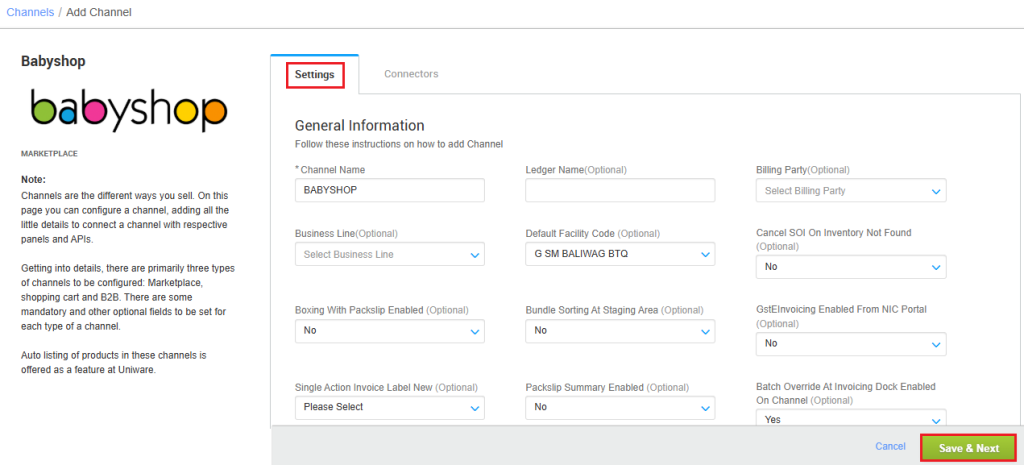This screenshot has width=1024, height=465.
Task: Open Packslip Summary Enabled dropdown
Action: coord(620,408)
